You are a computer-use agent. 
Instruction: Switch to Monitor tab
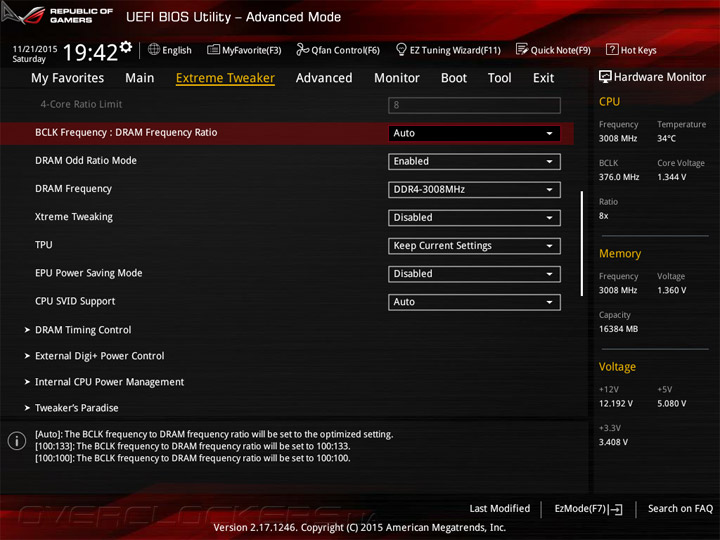click(x=397, y=78)
